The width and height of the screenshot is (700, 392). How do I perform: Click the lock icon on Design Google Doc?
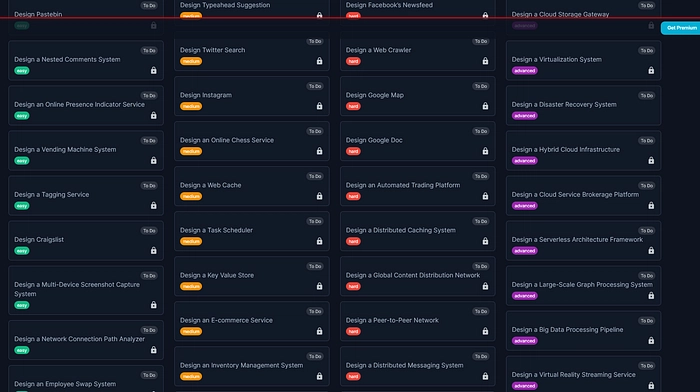click(x=485, y=151)
